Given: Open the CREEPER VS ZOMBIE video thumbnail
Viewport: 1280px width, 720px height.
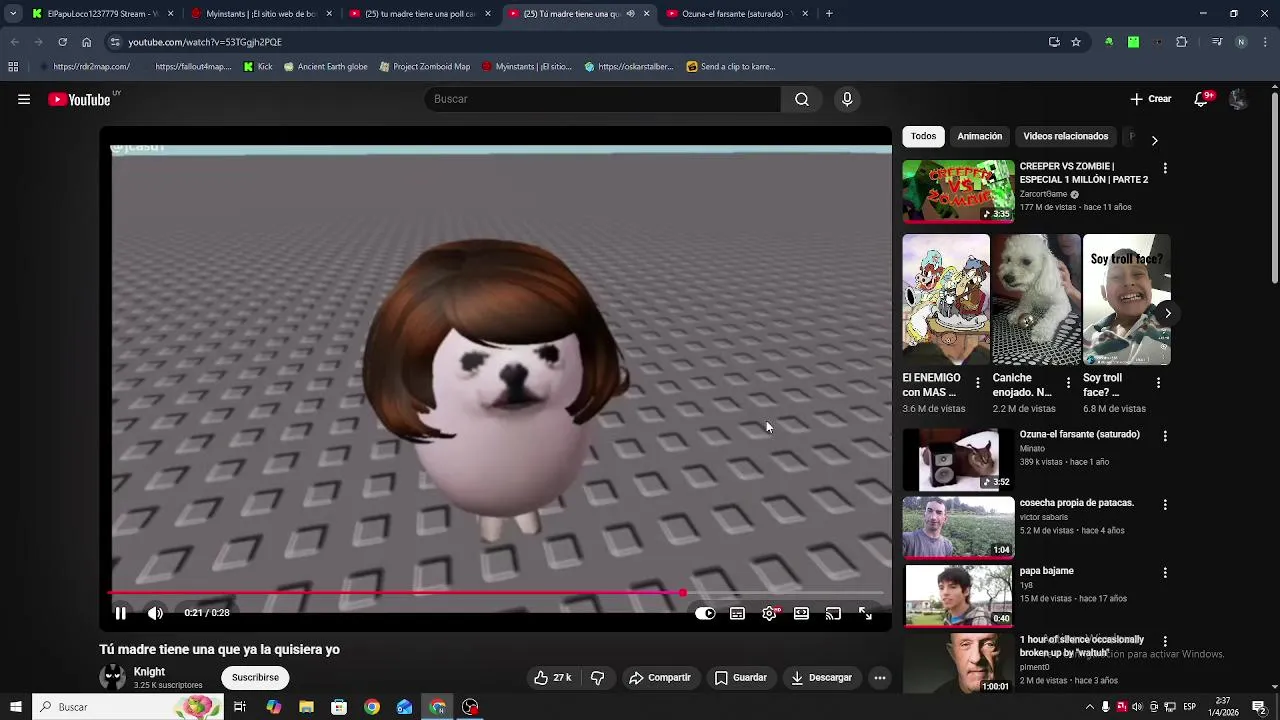Looking at the screenshot, I should (958, 191).
